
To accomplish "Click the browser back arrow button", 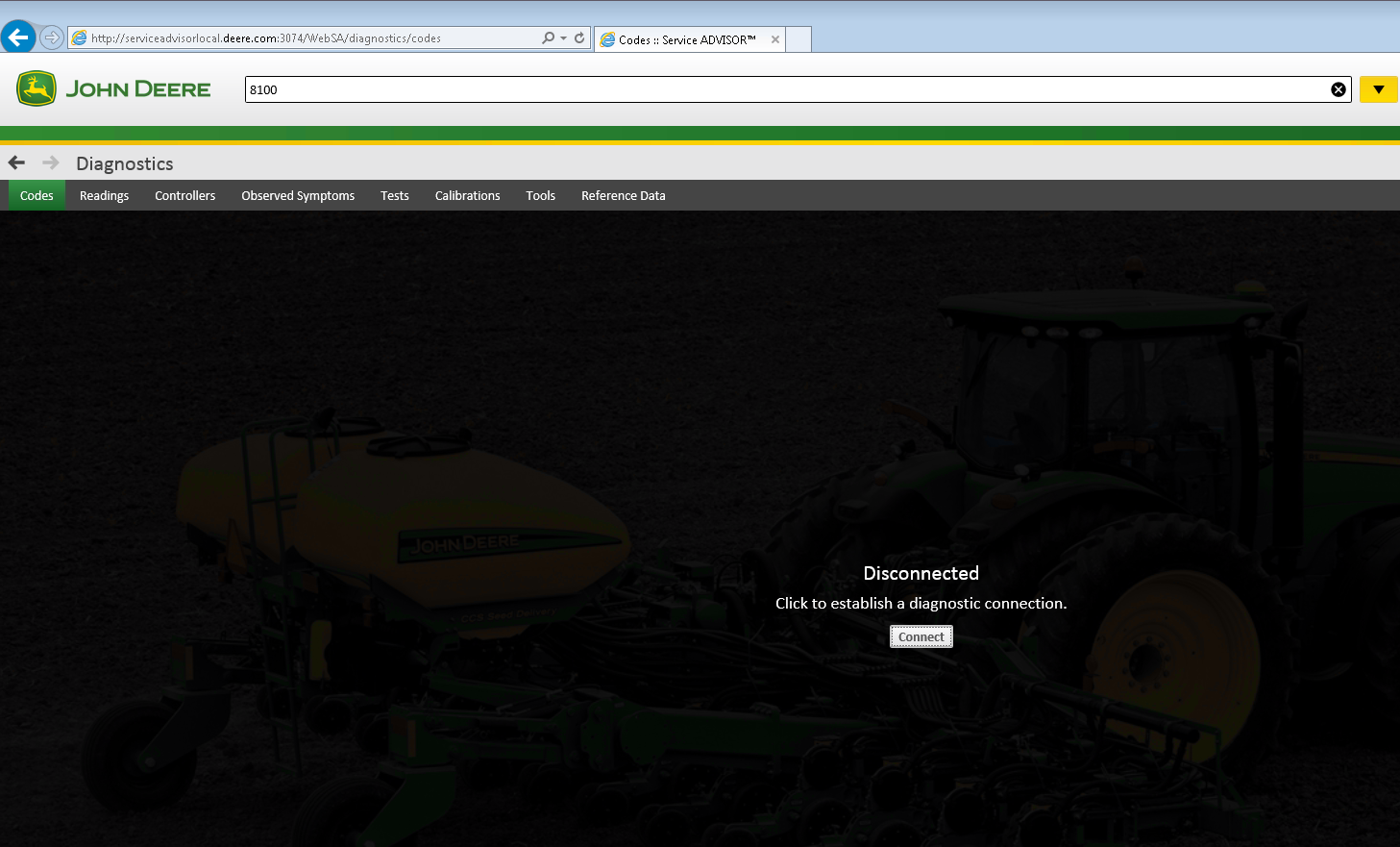I will [18, 37].
